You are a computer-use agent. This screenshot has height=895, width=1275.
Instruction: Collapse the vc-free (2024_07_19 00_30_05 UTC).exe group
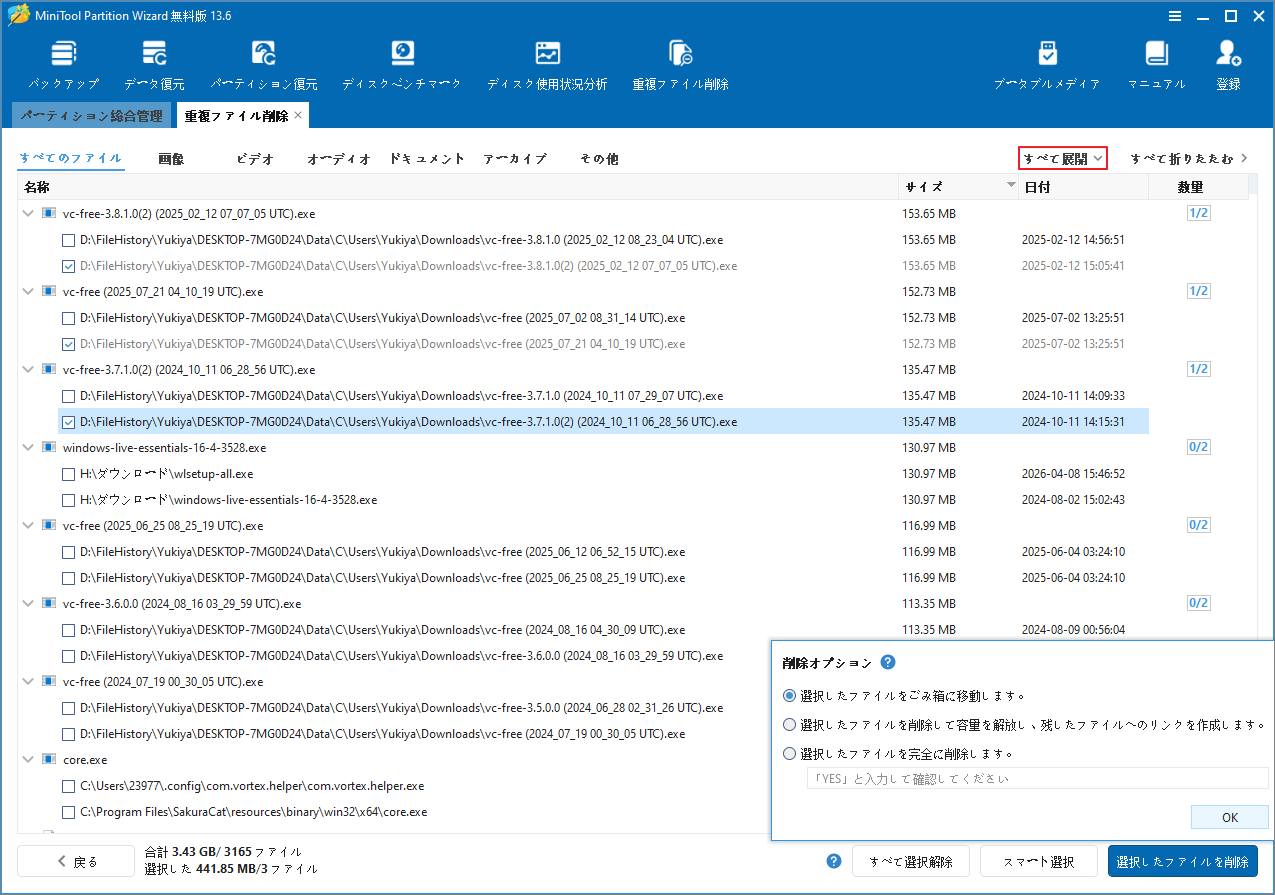28,681
